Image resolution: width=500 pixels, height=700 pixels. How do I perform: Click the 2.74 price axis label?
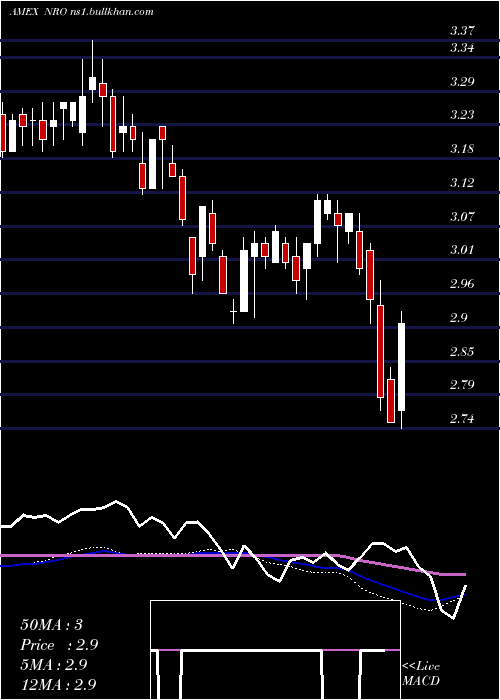pyautogui.click(x=462, y=419)
